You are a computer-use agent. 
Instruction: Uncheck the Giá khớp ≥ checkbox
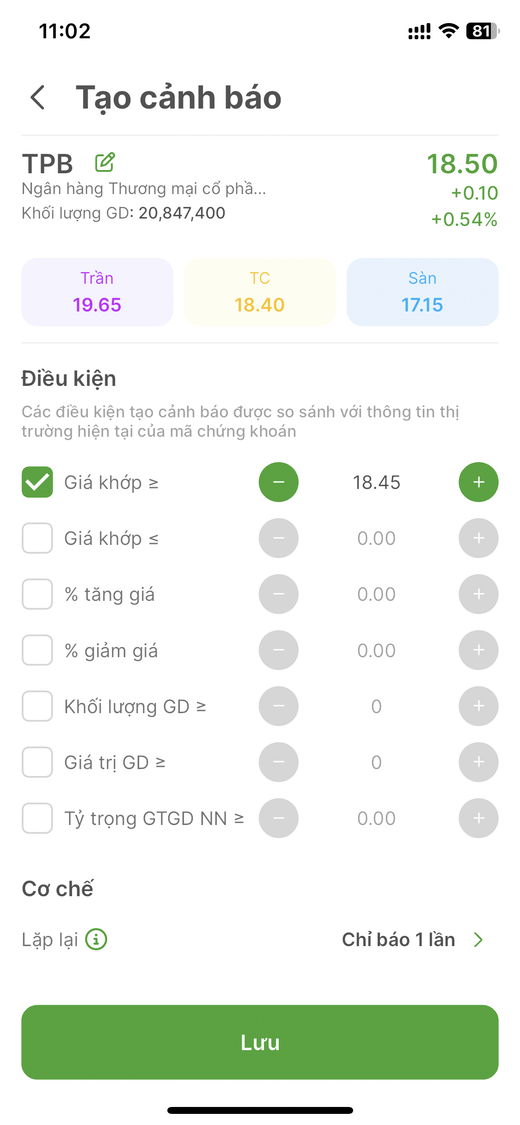click(x=37, y=482)
